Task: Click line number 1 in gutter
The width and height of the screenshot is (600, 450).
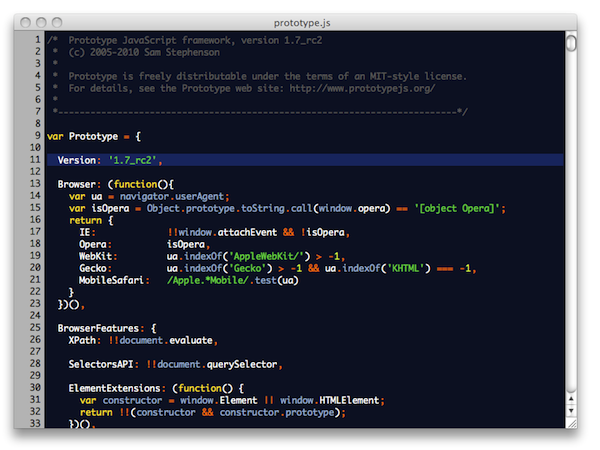Action: [38, 40]
